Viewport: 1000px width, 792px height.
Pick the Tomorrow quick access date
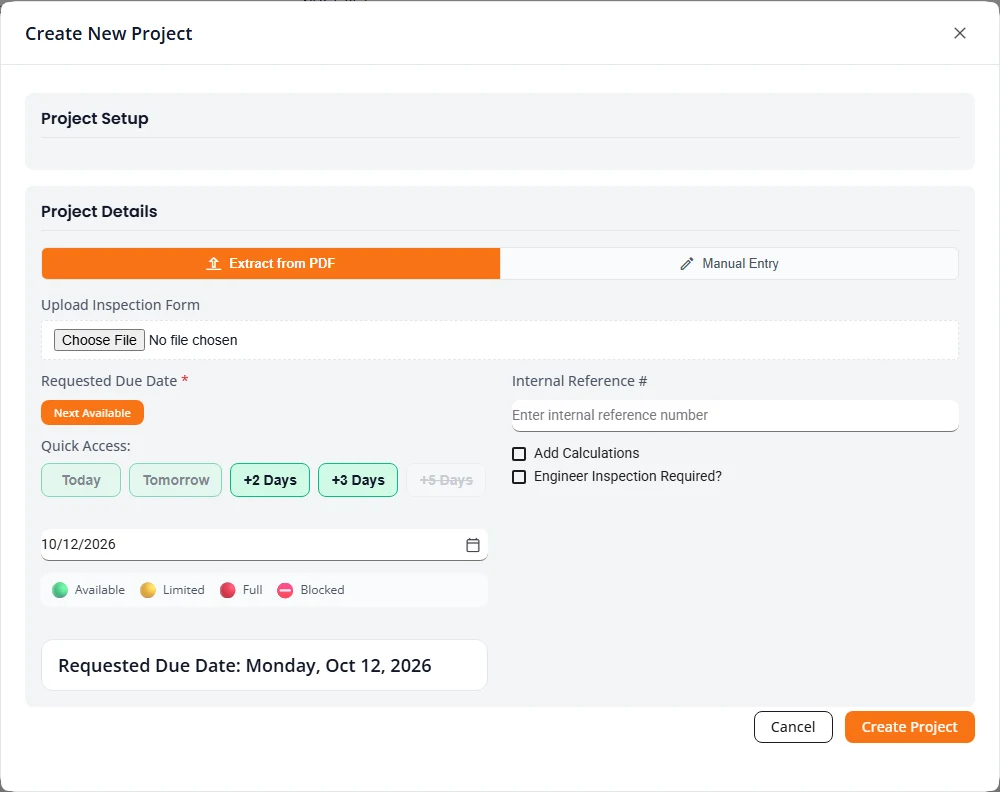click(175, 480)
